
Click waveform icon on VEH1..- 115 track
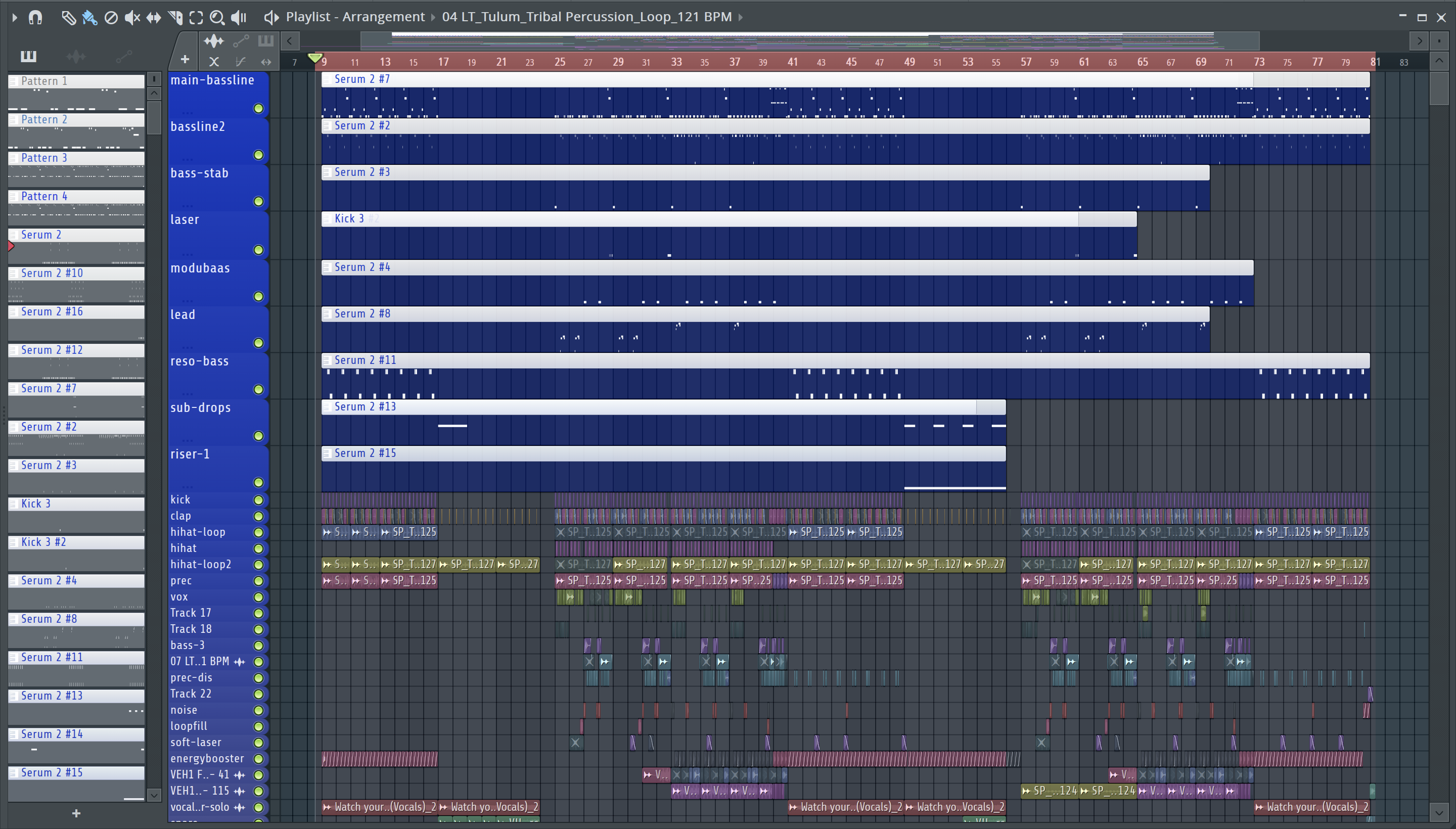coord(240,792)
